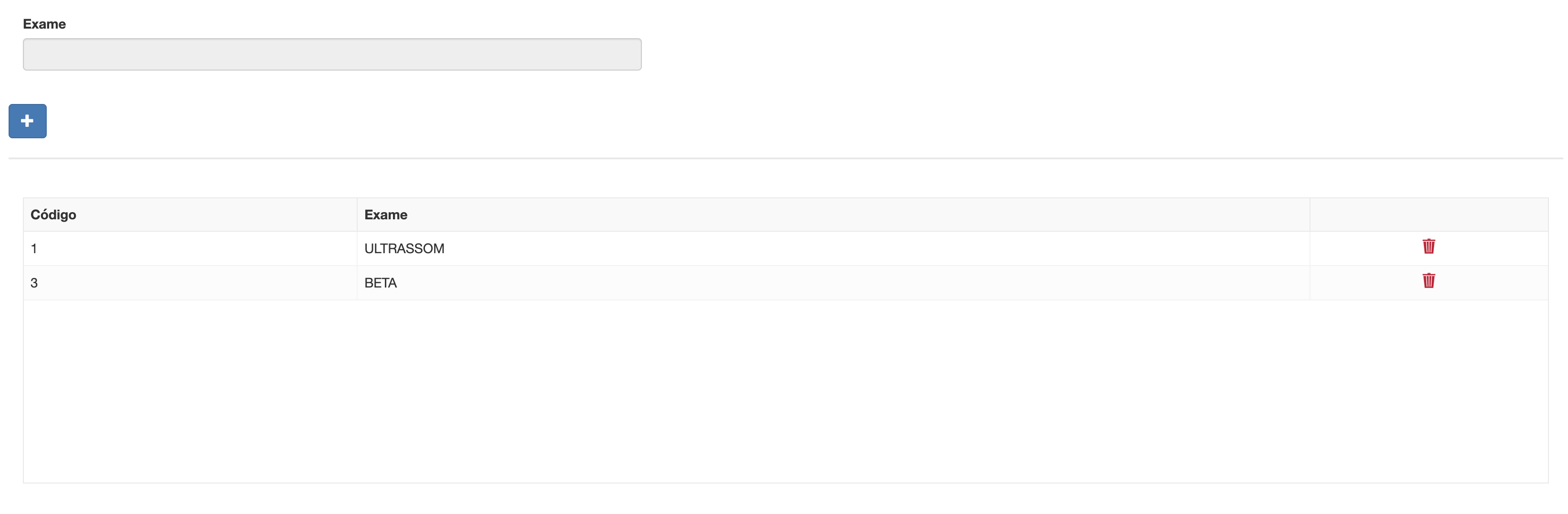Click the empty table area below BETA row

tap(785, 389)
